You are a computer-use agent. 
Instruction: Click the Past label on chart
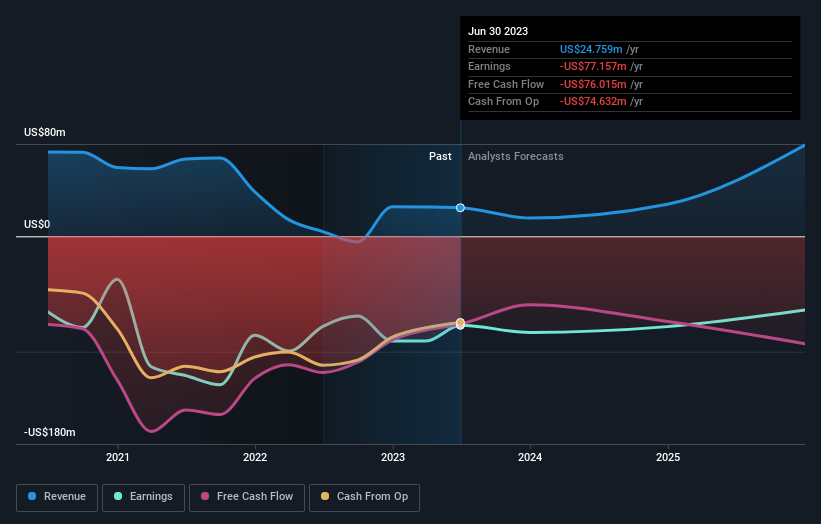pyautogui.click(x=440, y=157)
